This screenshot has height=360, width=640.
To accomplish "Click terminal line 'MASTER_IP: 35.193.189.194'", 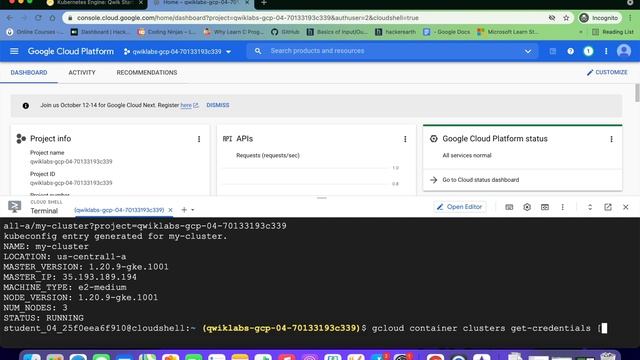I will pyautogui.click(x=70, y=277).
